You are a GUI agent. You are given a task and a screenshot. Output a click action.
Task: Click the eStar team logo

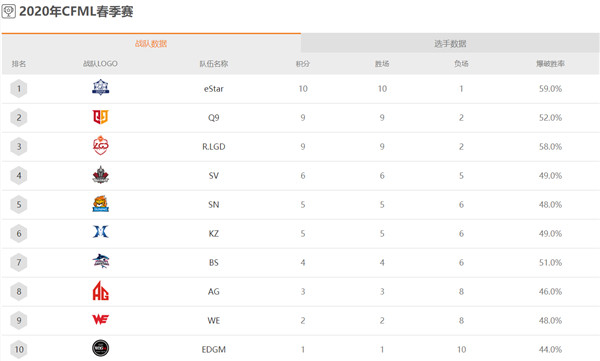101,88
